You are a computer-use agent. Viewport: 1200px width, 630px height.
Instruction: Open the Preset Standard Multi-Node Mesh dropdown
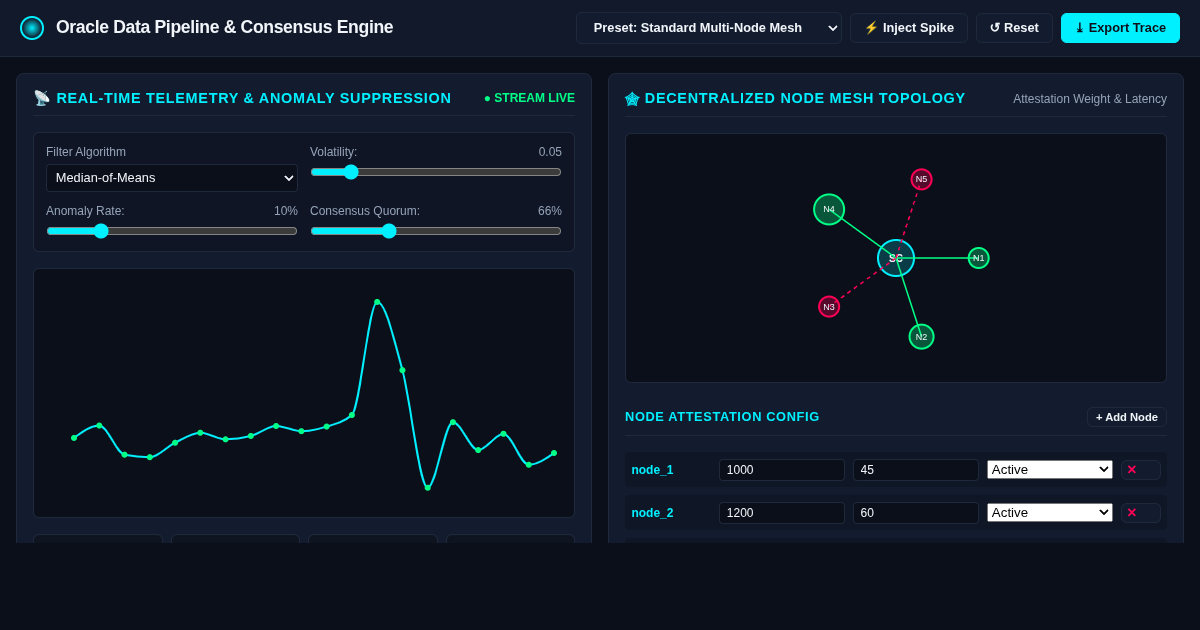[709, 28]
